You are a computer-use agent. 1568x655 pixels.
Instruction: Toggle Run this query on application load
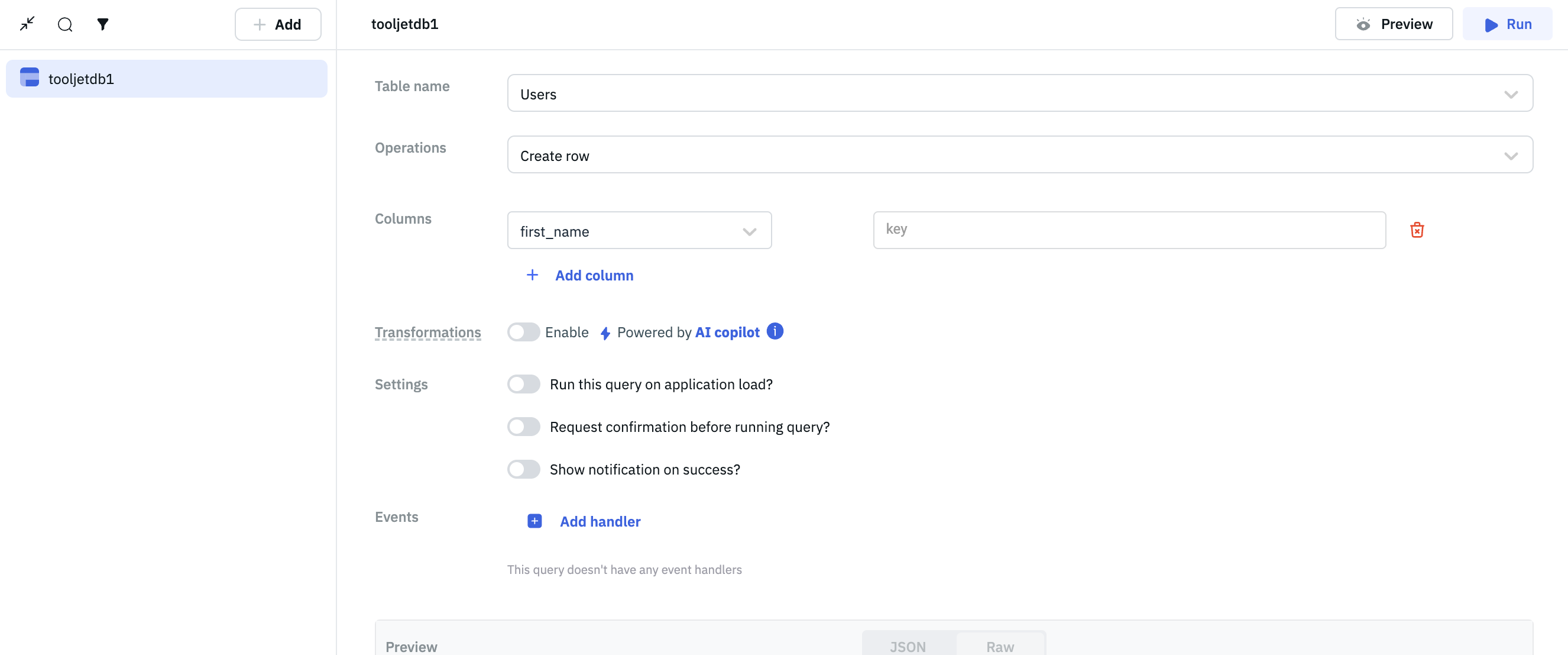point(523,385)
